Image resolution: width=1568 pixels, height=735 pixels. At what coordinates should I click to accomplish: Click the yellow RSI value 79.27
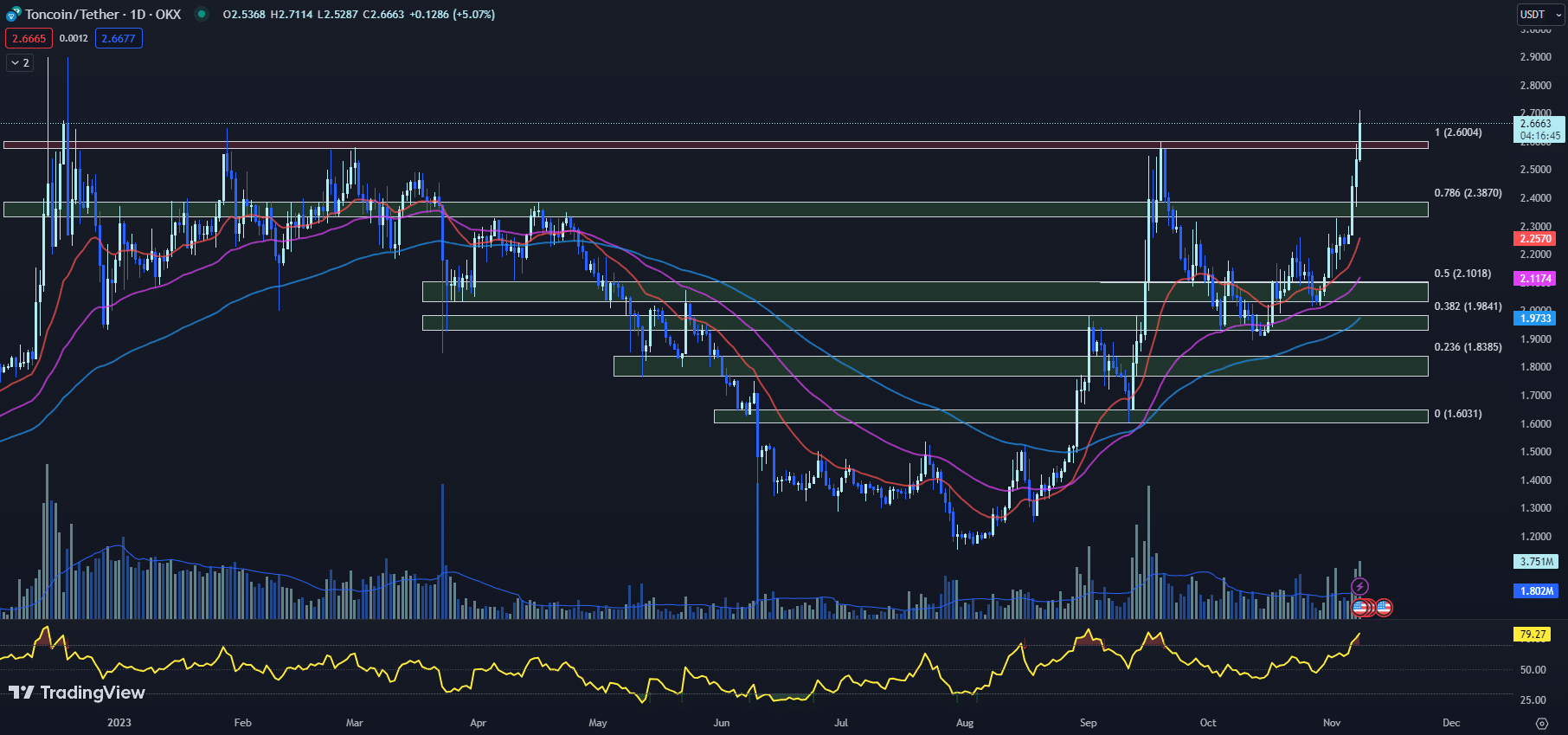(x=1533, y=635)
